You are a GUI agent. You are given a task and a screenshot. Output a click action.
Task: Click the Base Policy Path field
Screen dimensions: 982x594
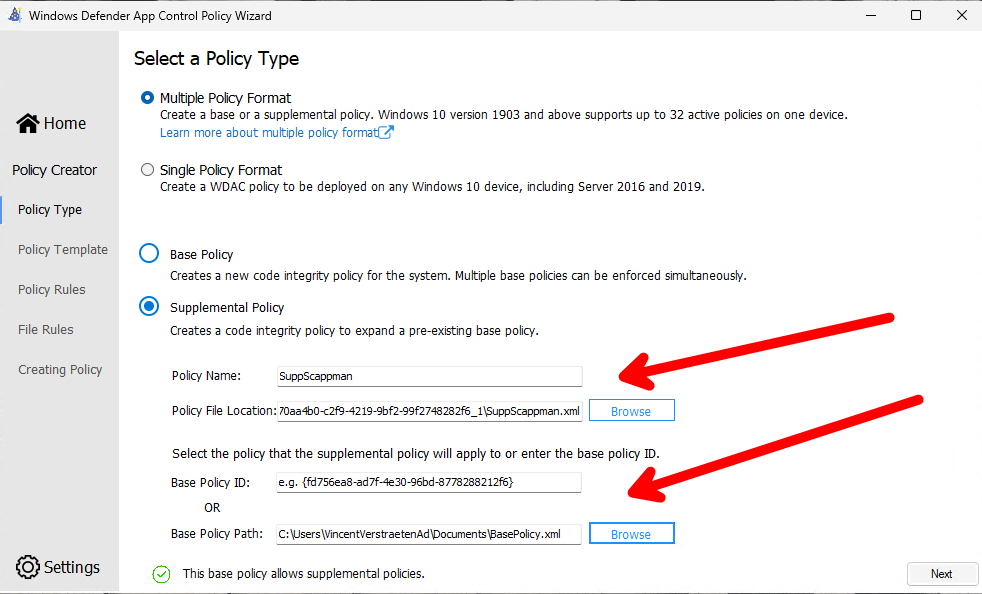click(429, 534)
